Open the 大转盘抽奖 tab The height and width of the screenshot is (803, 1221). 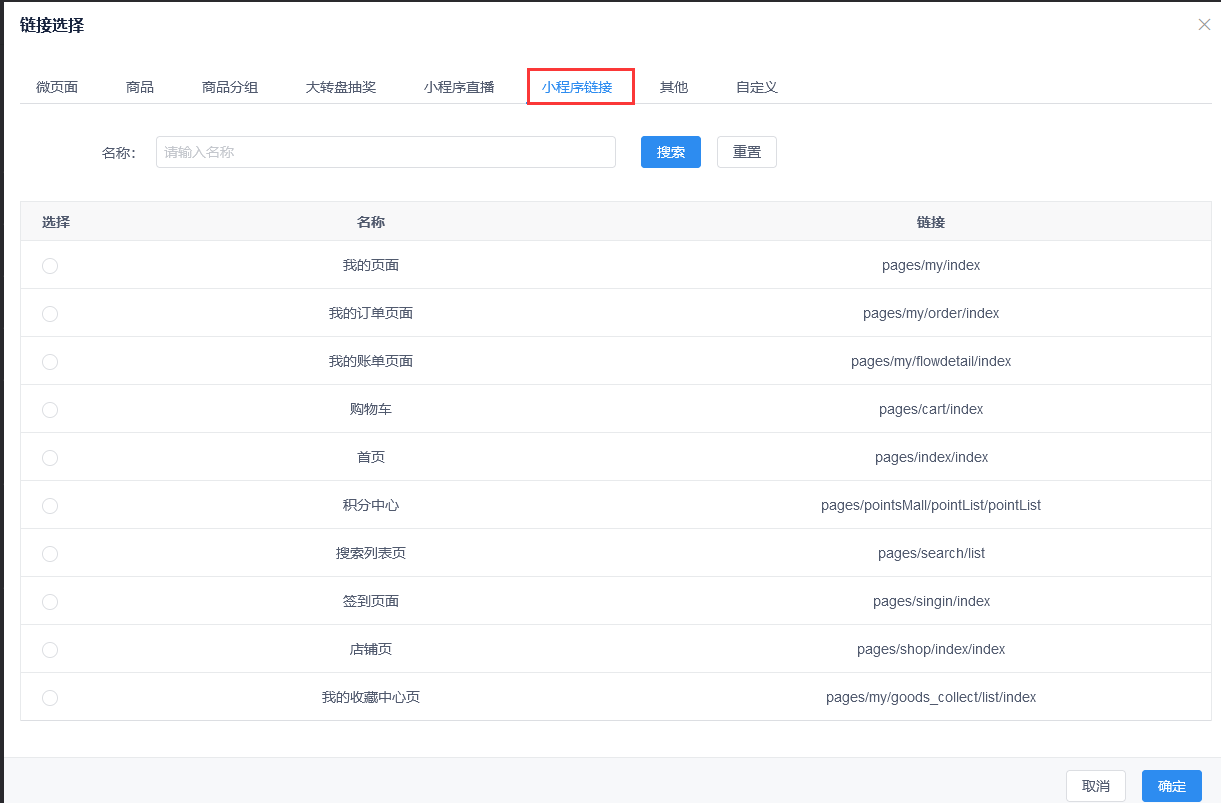click(x=341, y=87)
